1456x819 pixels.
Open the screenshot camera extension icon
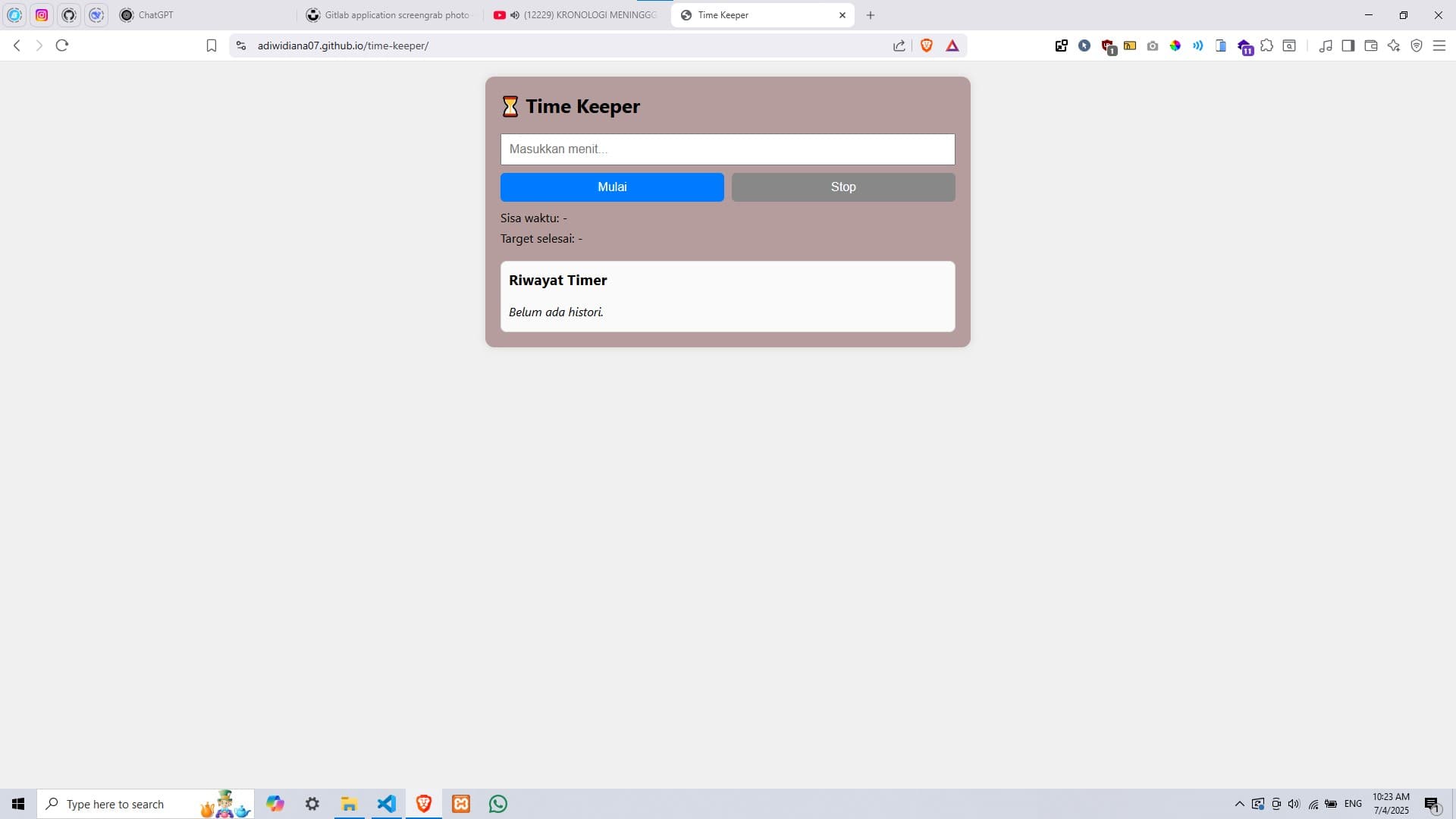(x=1152, y=45)
